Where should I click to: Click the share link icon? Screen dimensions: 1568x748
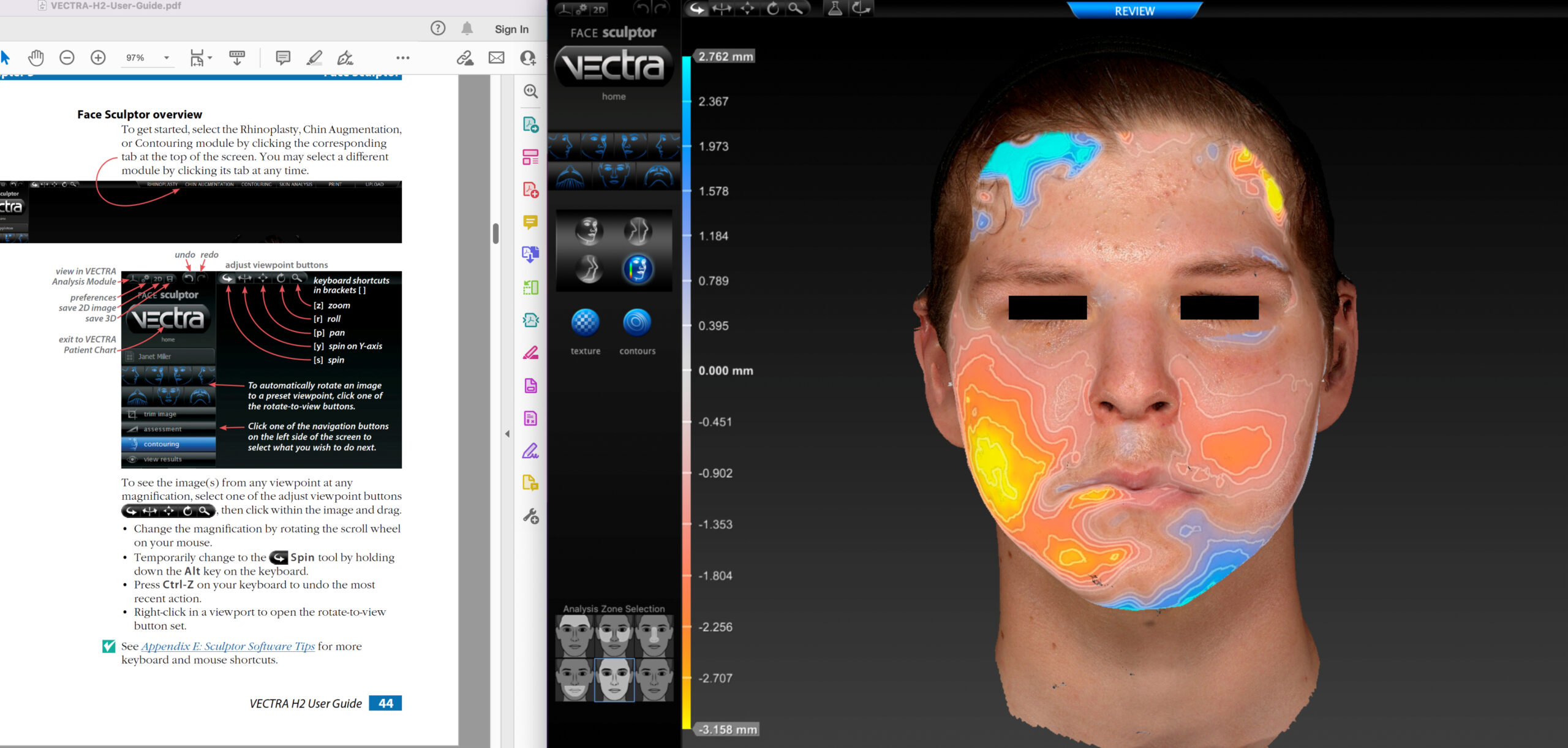click(x=465, y=58)
